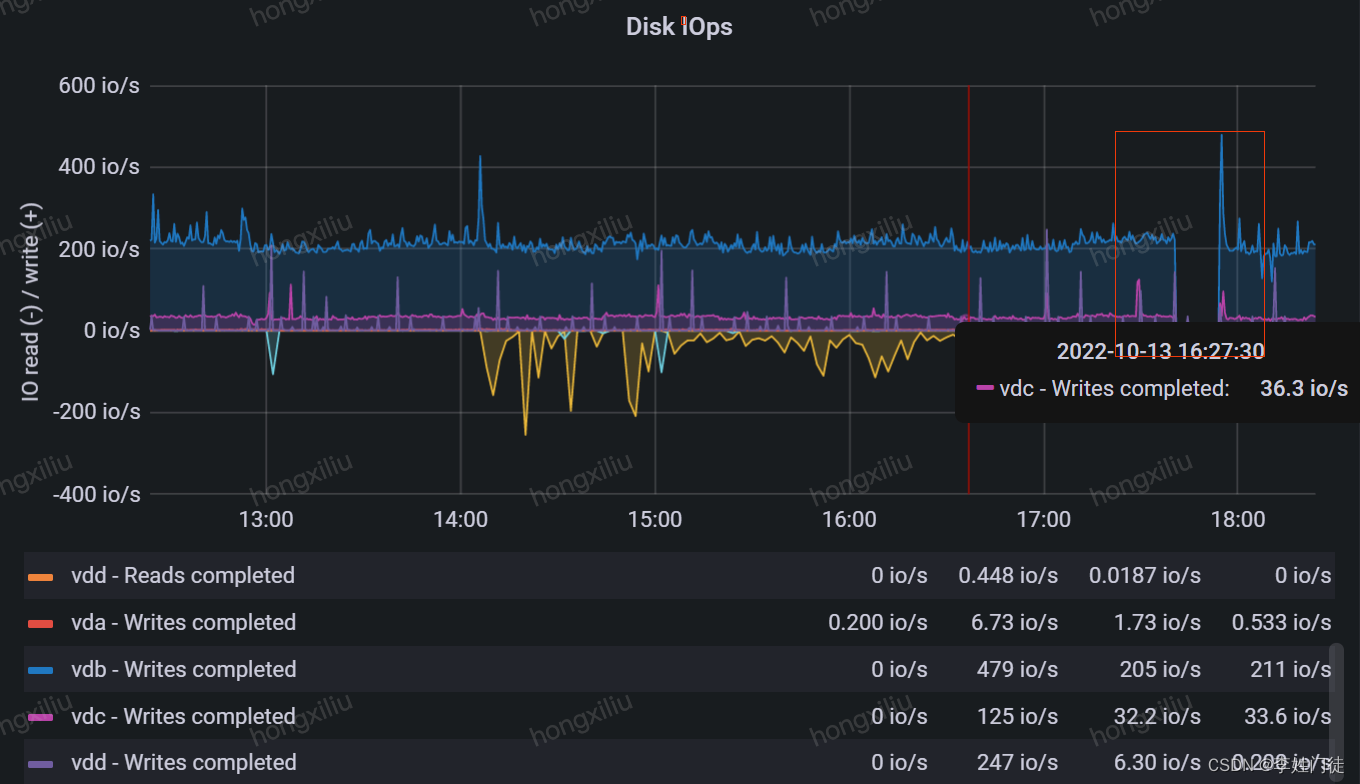The width and height of the screenshot is (1360, 784).
Task: Click purple swatch for vdd Writes completed
Action: click(x=41, y=764)
